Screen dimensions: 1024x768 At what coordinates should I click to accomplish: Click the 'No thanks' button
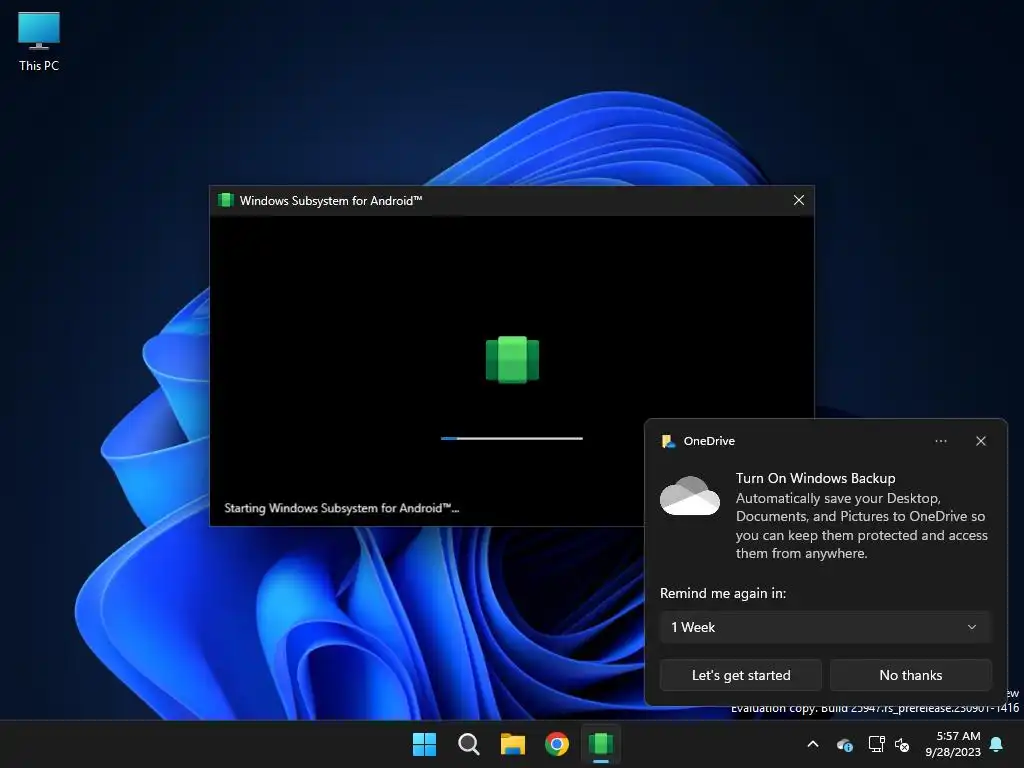(x=910, y=675)
